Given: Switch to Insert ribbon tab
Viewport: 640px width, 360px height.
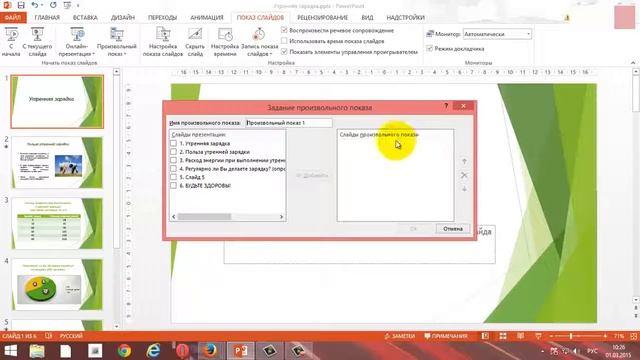Looking at the screenshot, I should (x=85, y=18).
